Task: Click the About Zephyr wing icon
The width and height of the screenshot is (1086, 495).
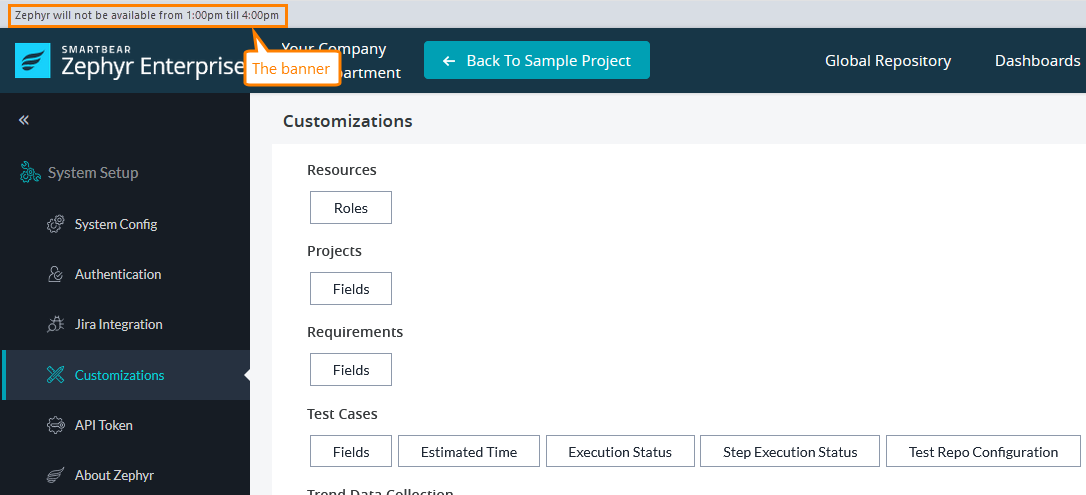Action: tap(56, 475)
